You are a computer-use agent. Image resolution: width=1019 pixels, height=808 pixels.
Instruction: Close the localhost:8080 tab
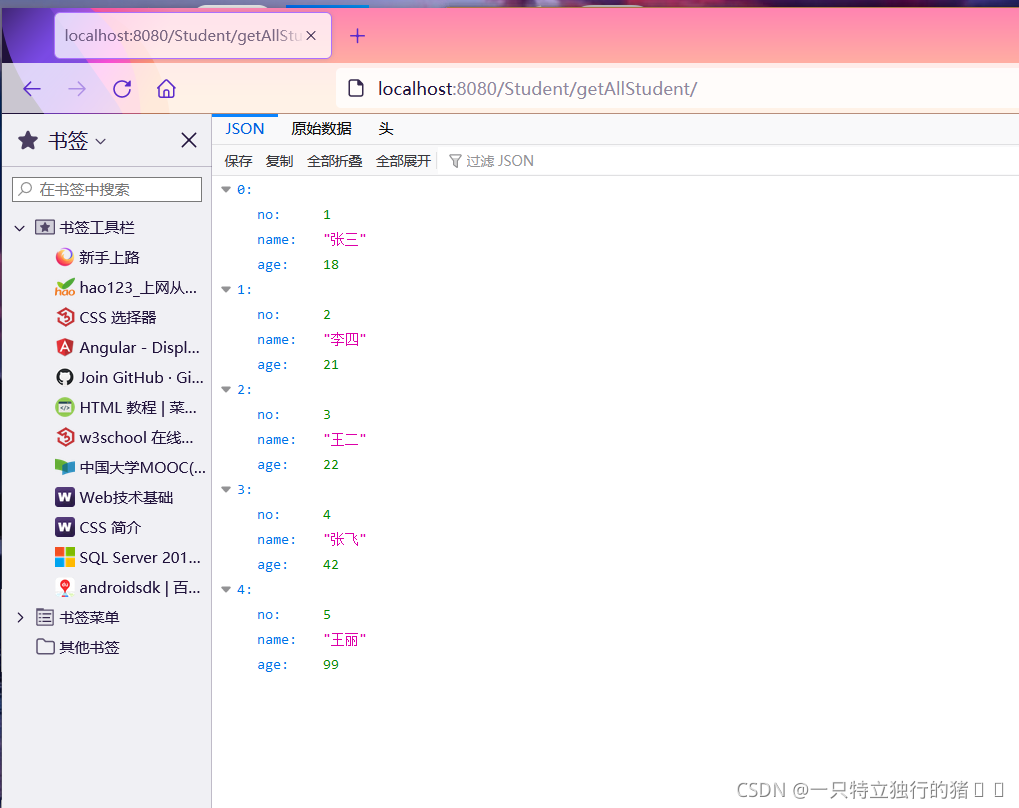311,36
